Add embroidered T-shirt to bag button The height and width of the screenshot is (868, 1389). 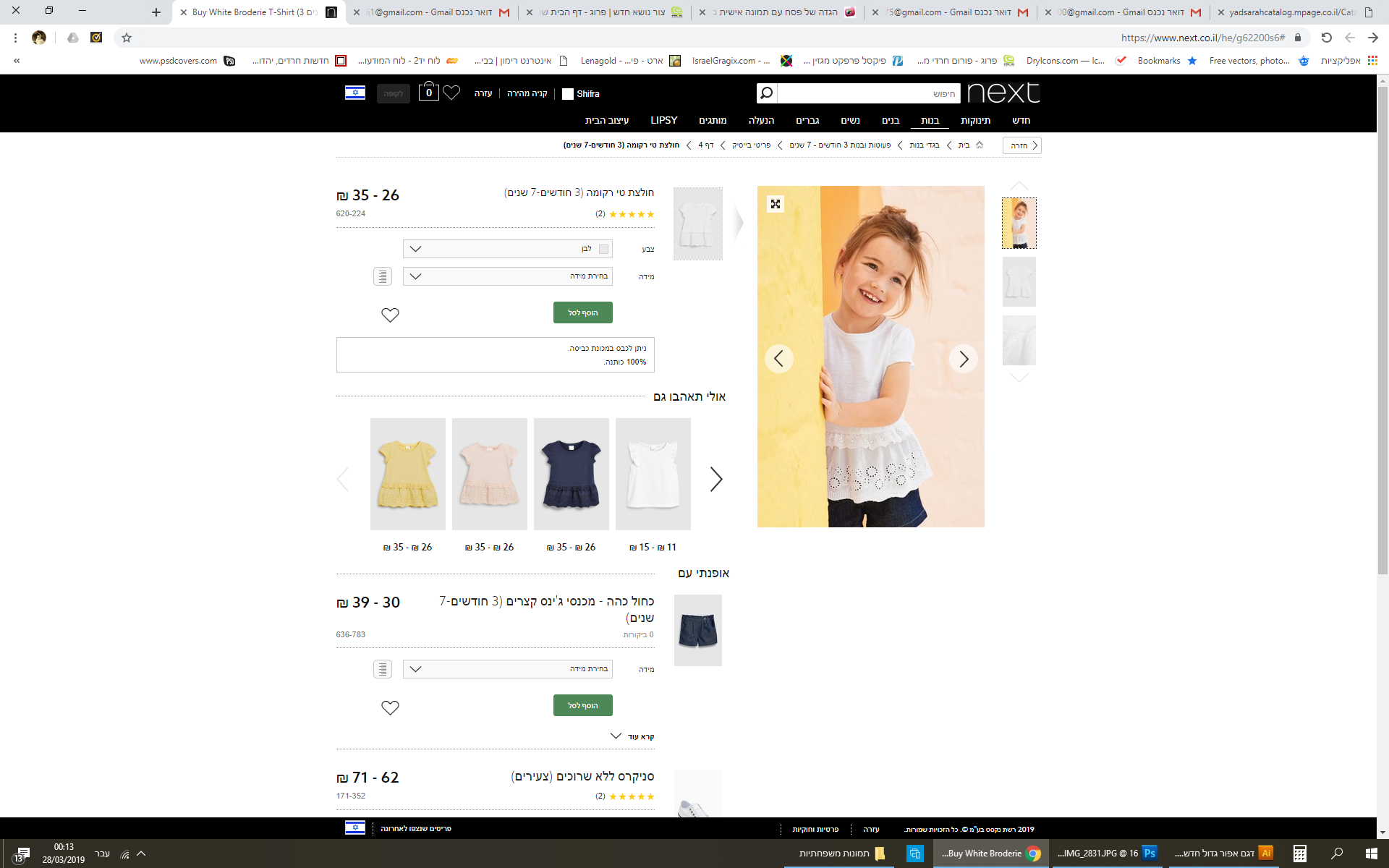click(583, 312)
